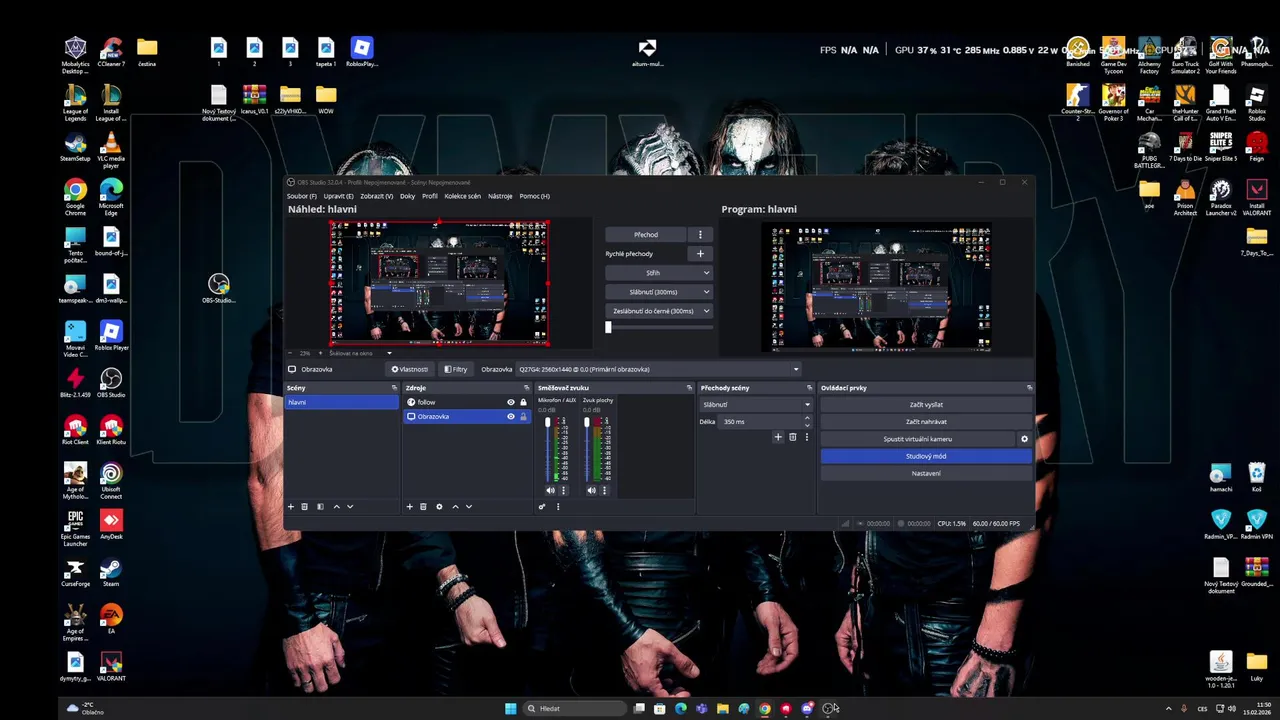Undock the Scény panel
The height and width of the screenshot is (720, 1280).
tap(394, 388)
